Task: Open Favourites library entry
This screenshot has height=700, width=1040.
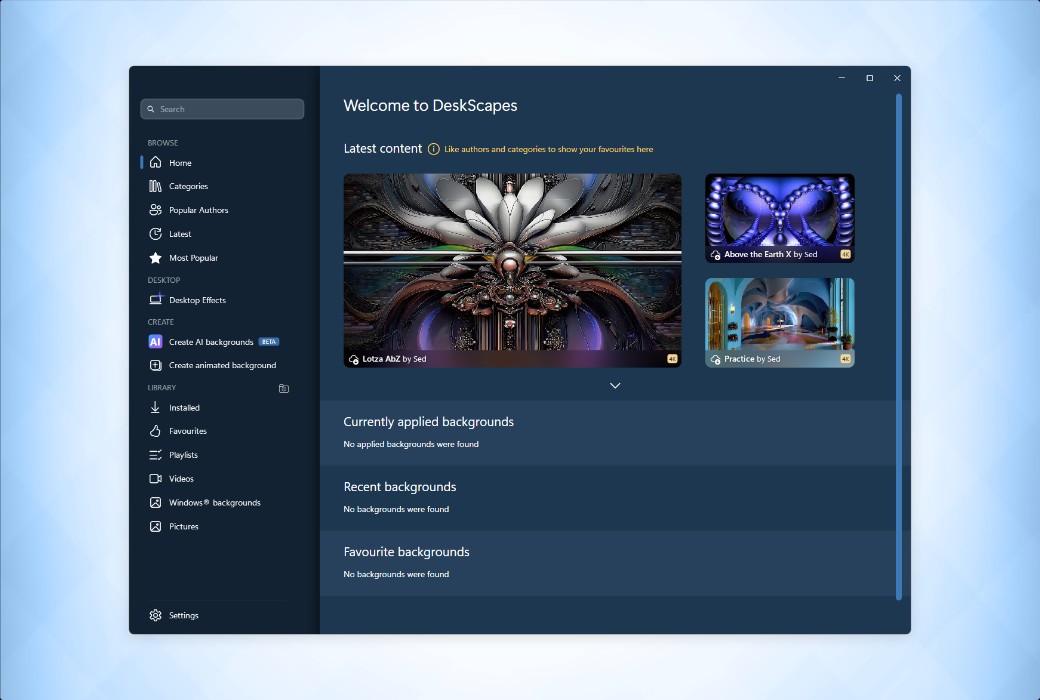Action: point(188,431)
